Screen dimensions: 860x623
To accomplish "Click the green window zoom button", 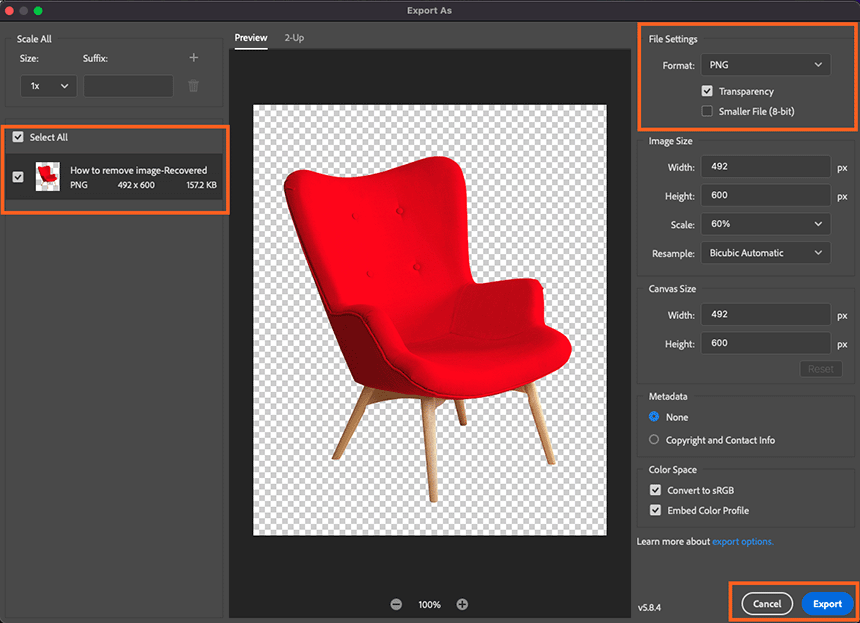I will (38, 10).
